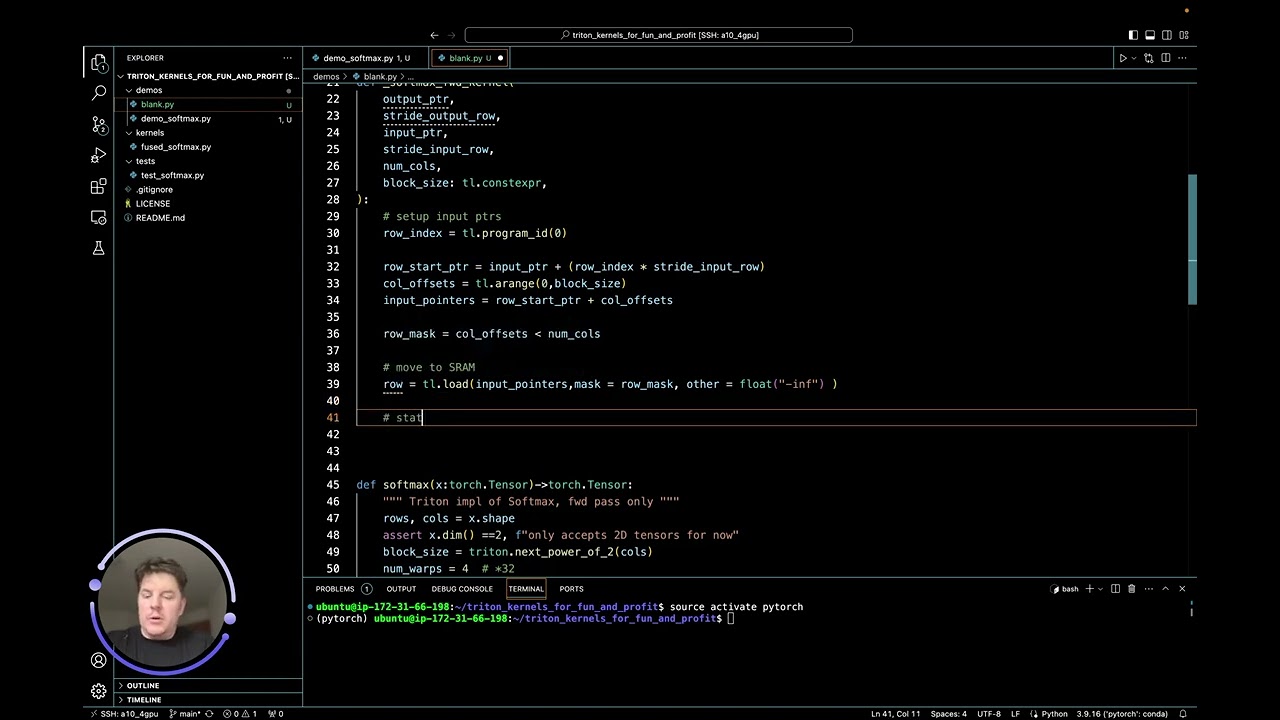This screenshot has height=720, width=1280.
Task: Click the demos breadcrumb segment
Action: point(326,77)
